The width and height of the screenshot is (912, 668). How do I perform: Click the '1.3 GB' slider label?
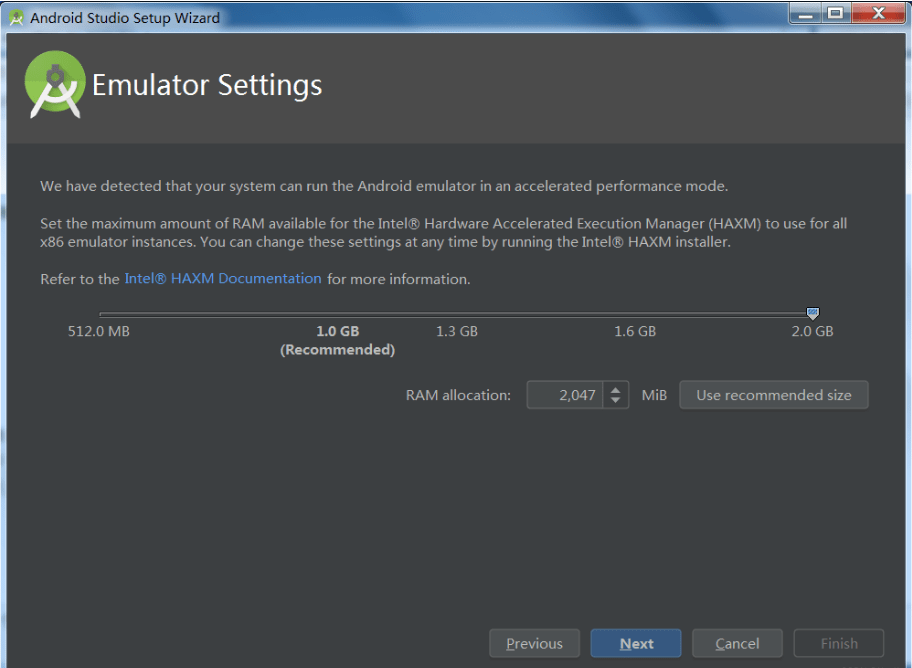click(457, 332)
